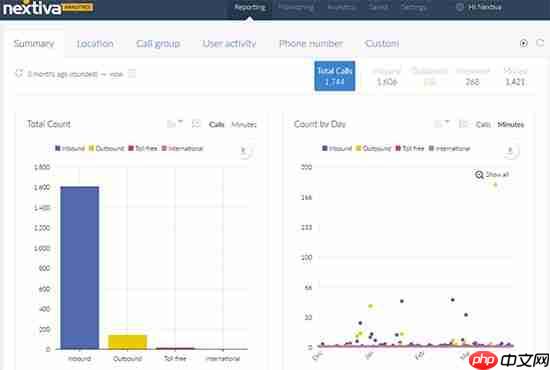The width and height of the screenshot is (550, 370).
Task: Toggle Toll free legend in Total Count chart
Action: pyautogui.click(x=143, y=148)
